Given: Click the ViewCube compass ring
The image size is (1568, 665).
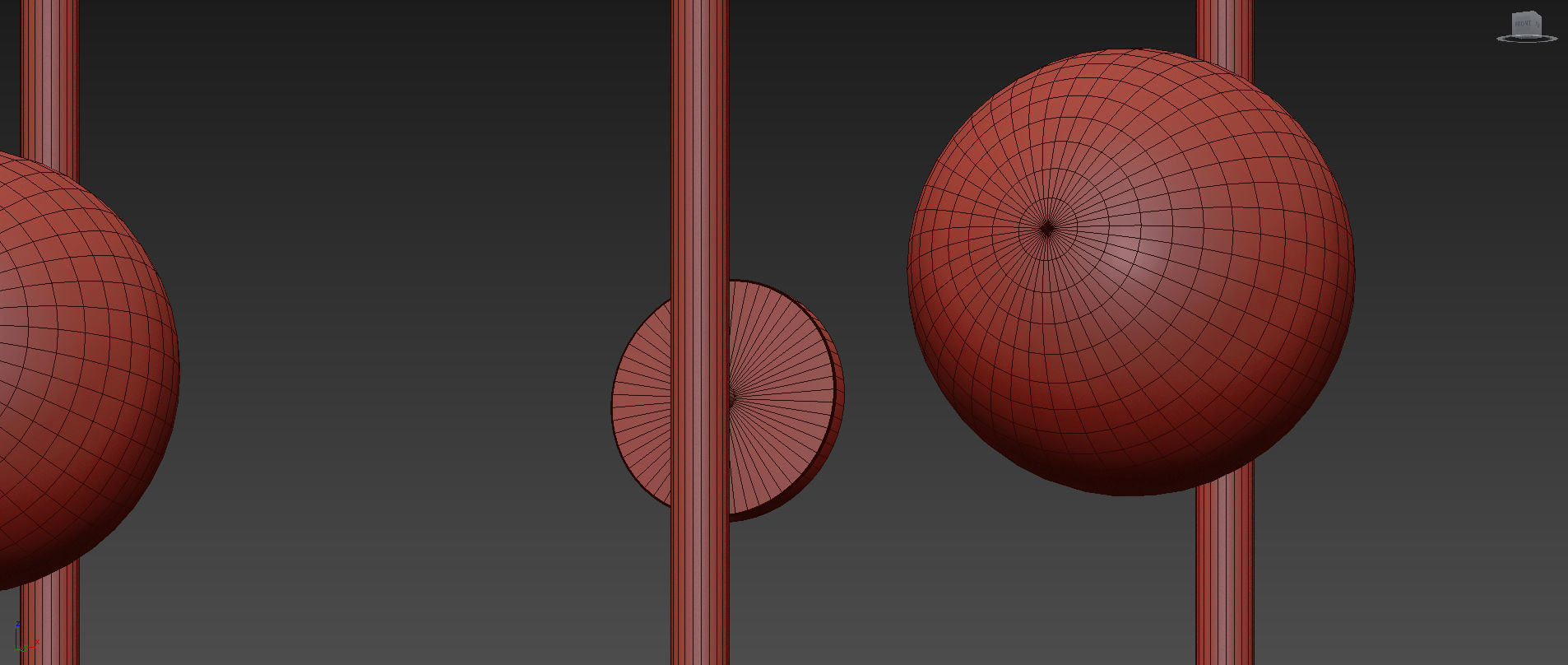Looking at the screenshot, I should 1527,38.
